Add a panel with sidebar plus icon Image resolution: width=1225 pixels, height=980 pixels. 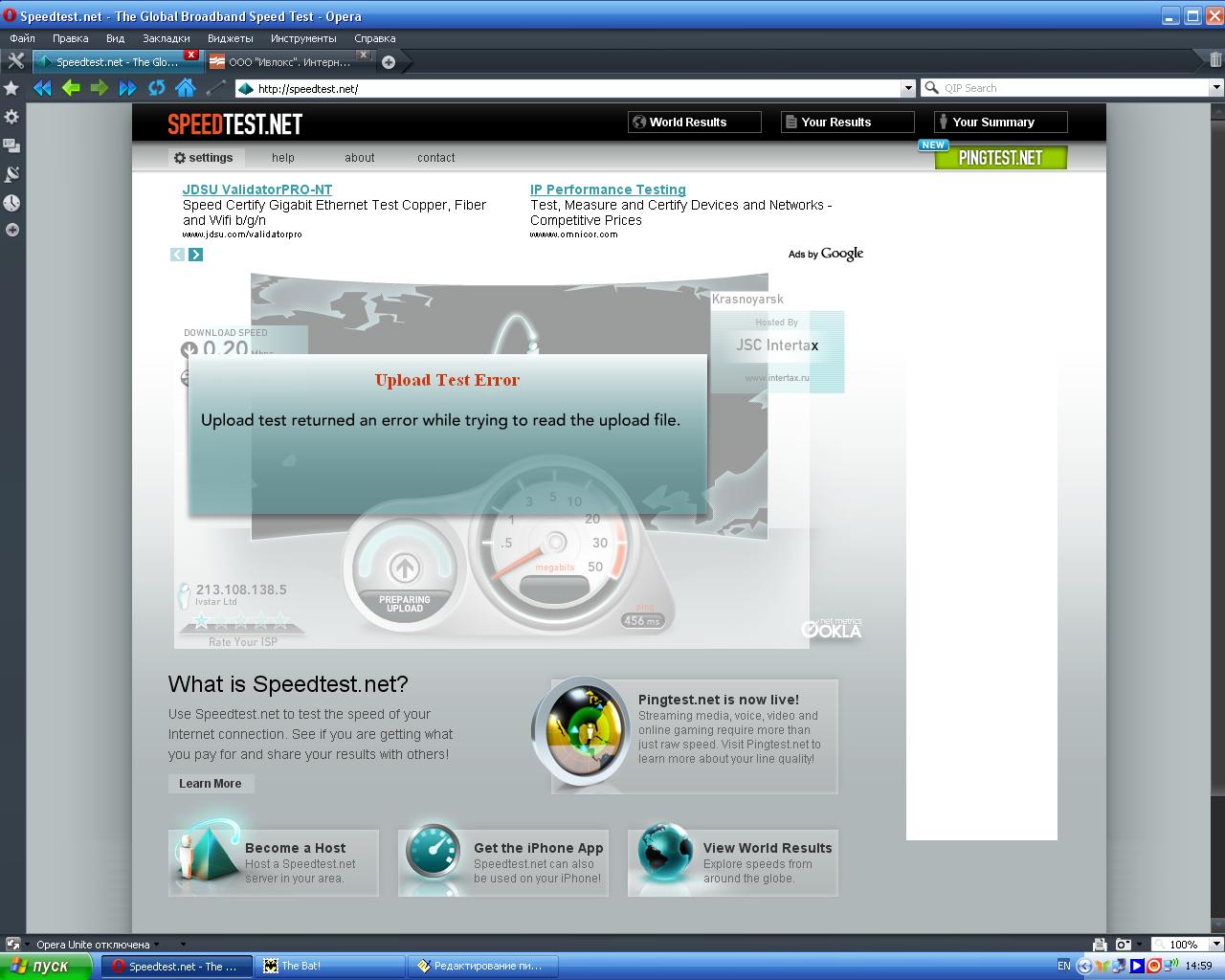[11, 230]
